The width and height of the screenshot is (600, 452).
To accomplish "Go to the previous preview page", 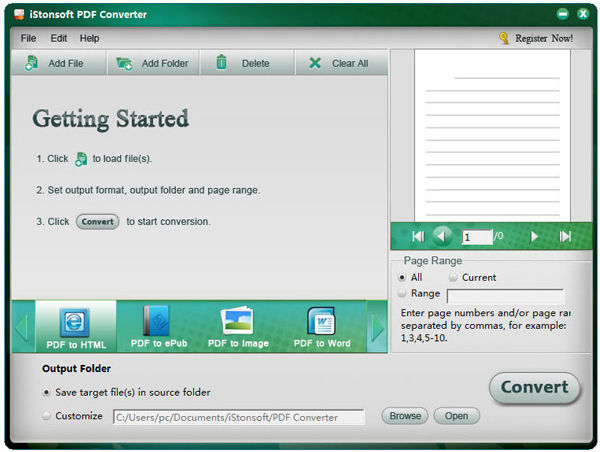I will [442, 236].
